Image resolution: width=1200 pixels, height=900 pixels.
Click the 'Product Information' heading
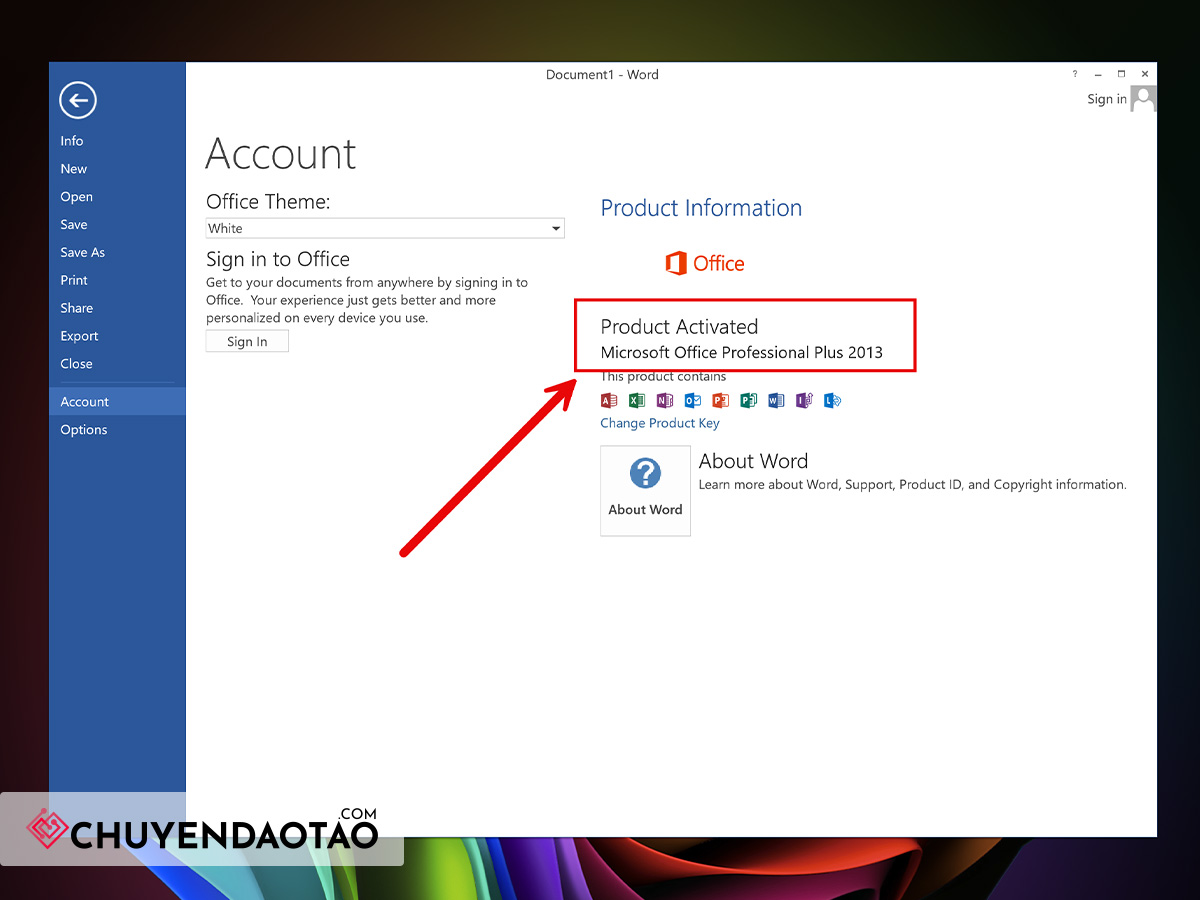coord(701,208)
